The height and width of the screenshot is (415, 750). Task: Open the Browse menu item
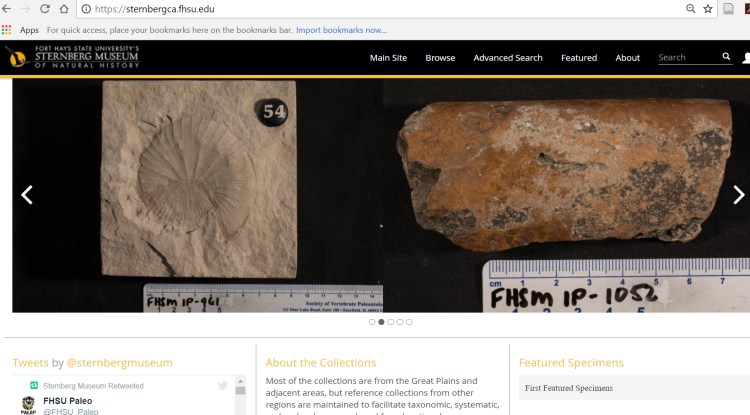click(440, 58)
